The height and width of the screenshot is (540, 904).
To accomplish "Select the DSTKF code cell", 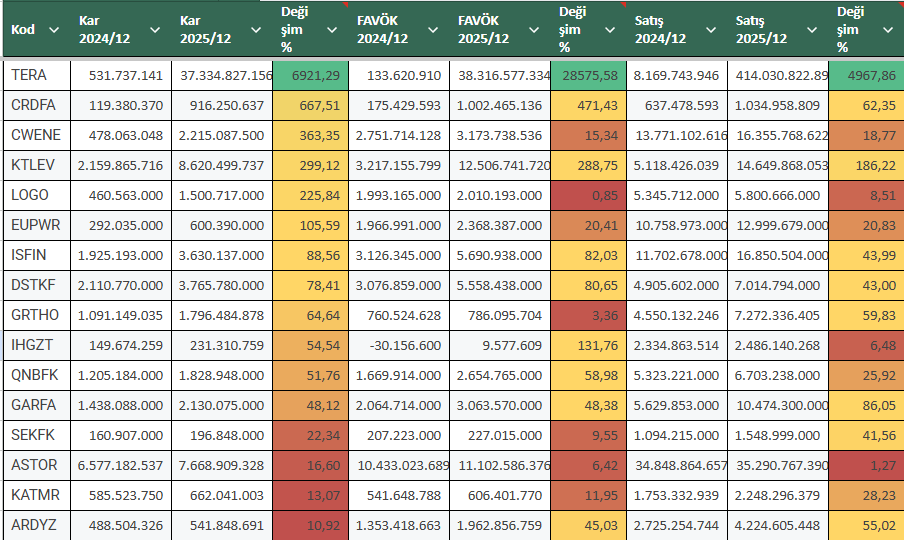I will 37,285.
